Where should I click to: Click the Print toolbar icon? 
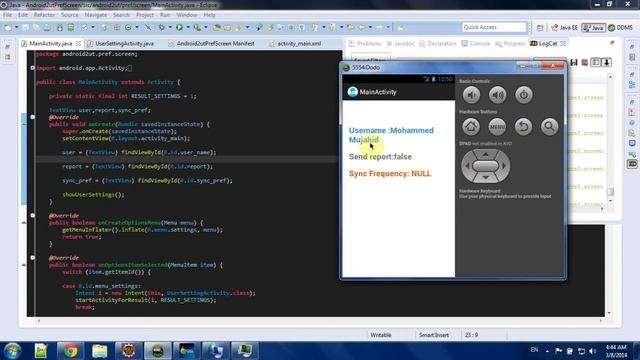point(47,27)
